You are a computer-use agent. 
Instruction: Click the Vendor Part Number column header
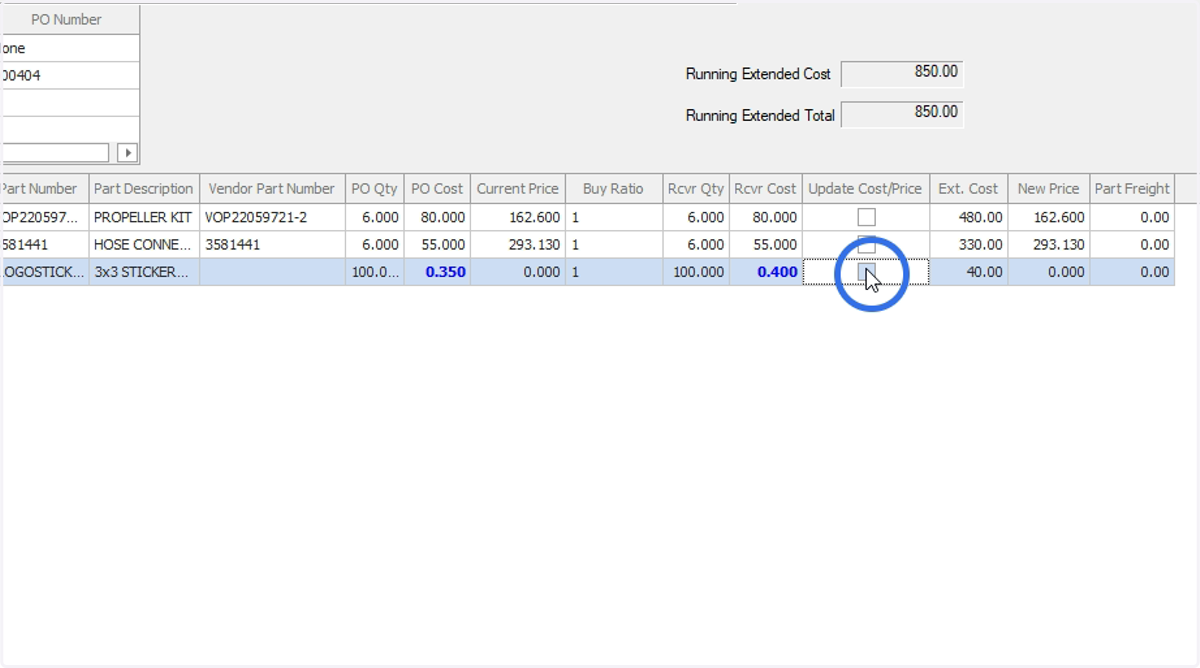[272, 188]
